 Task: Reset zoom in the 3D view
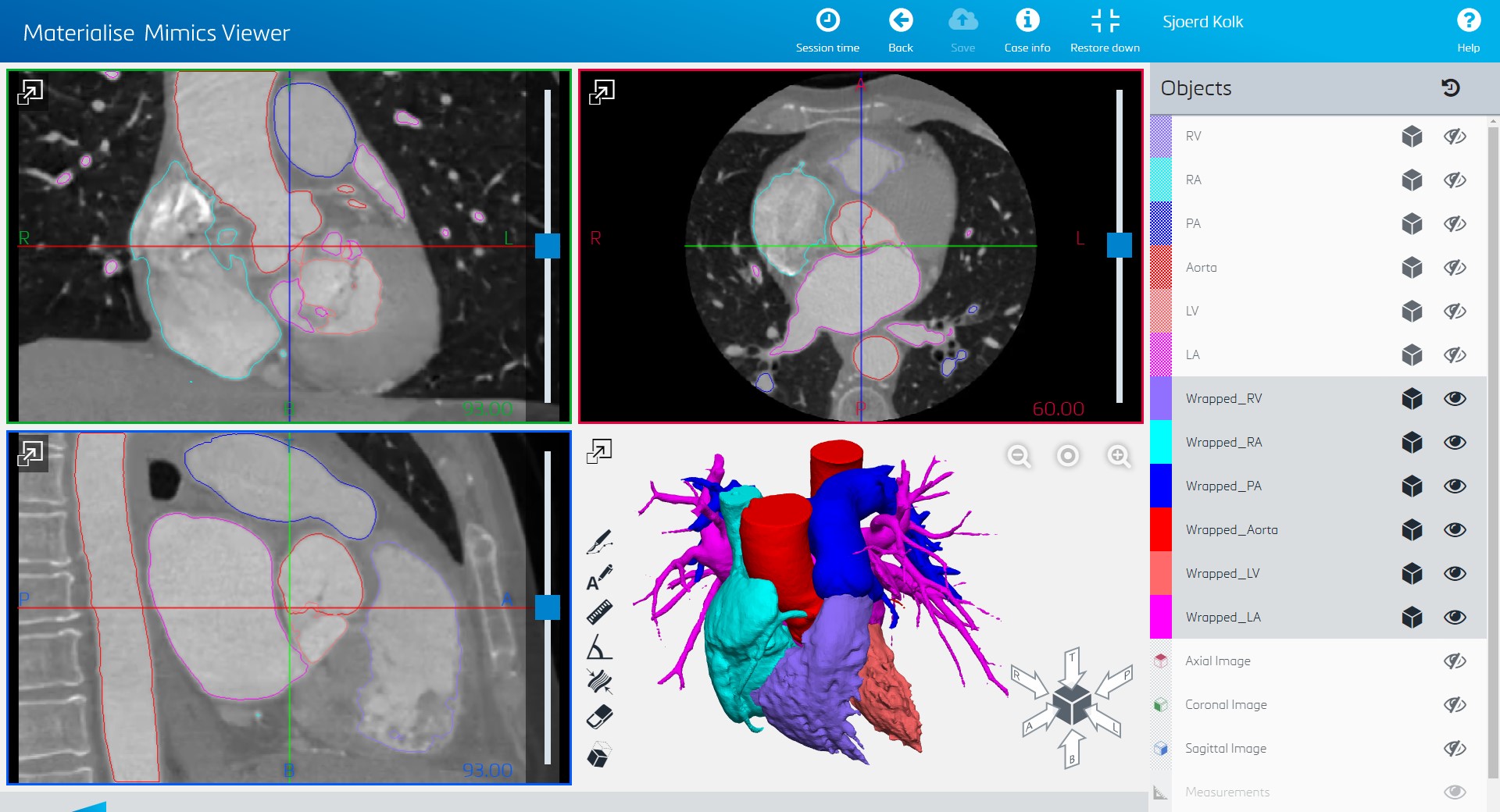(x=1068, y=456)
